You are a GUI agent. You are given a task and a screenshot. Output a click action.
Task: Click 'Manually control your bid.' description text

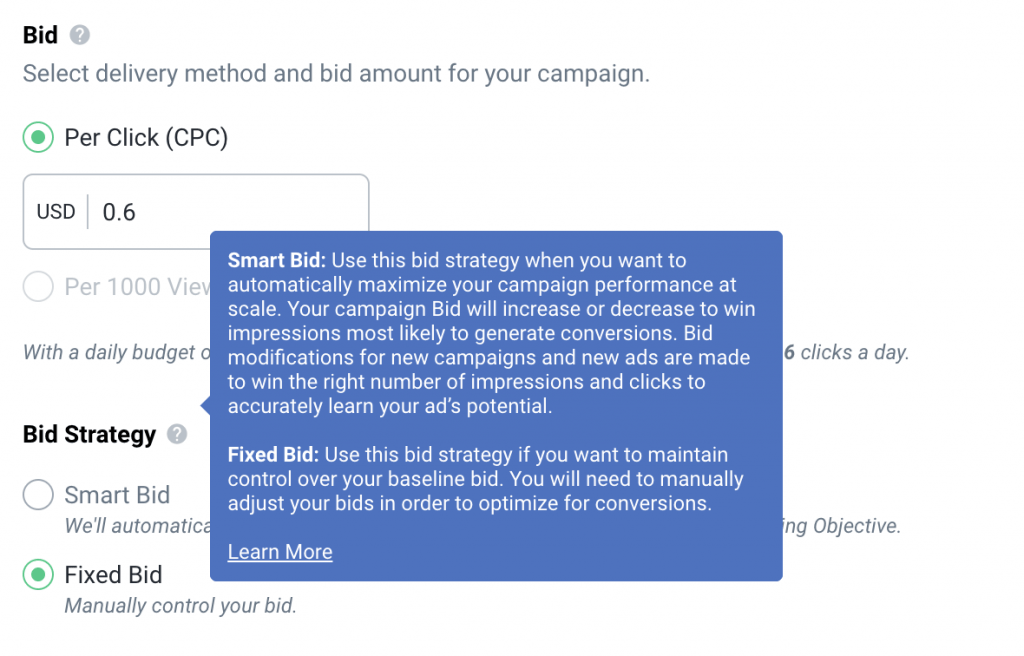[x=180, y=606]
